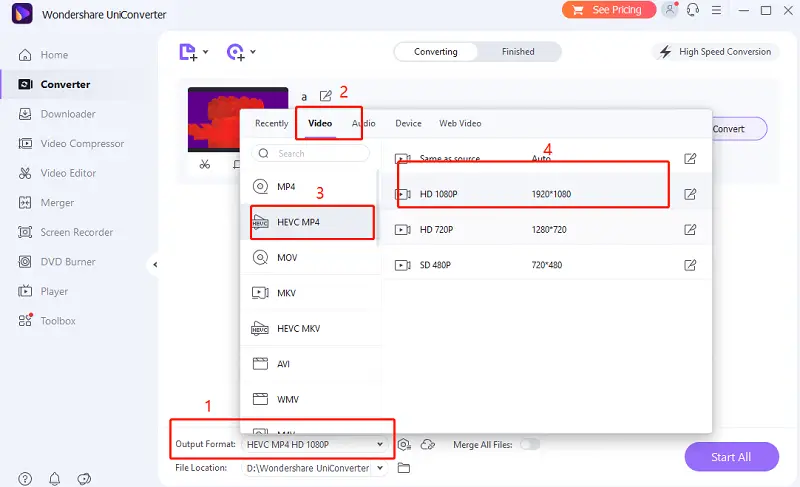
Task: Click the scissors trim icon
Action: (x=205, y=164)
